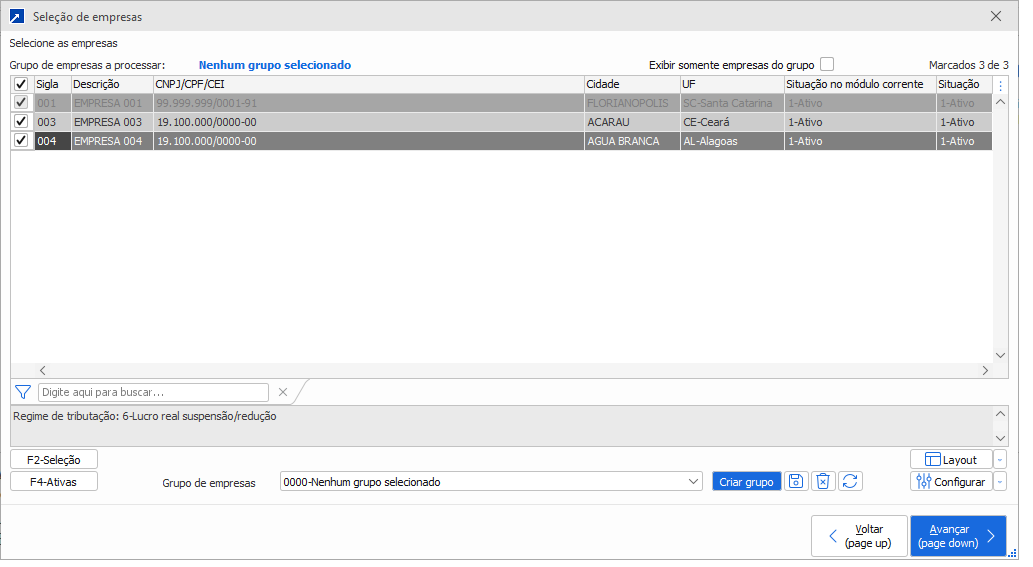Click the Configurar button
This screenshot has height=567, width=1033.
pyautogui.click(x=951, y=482)
